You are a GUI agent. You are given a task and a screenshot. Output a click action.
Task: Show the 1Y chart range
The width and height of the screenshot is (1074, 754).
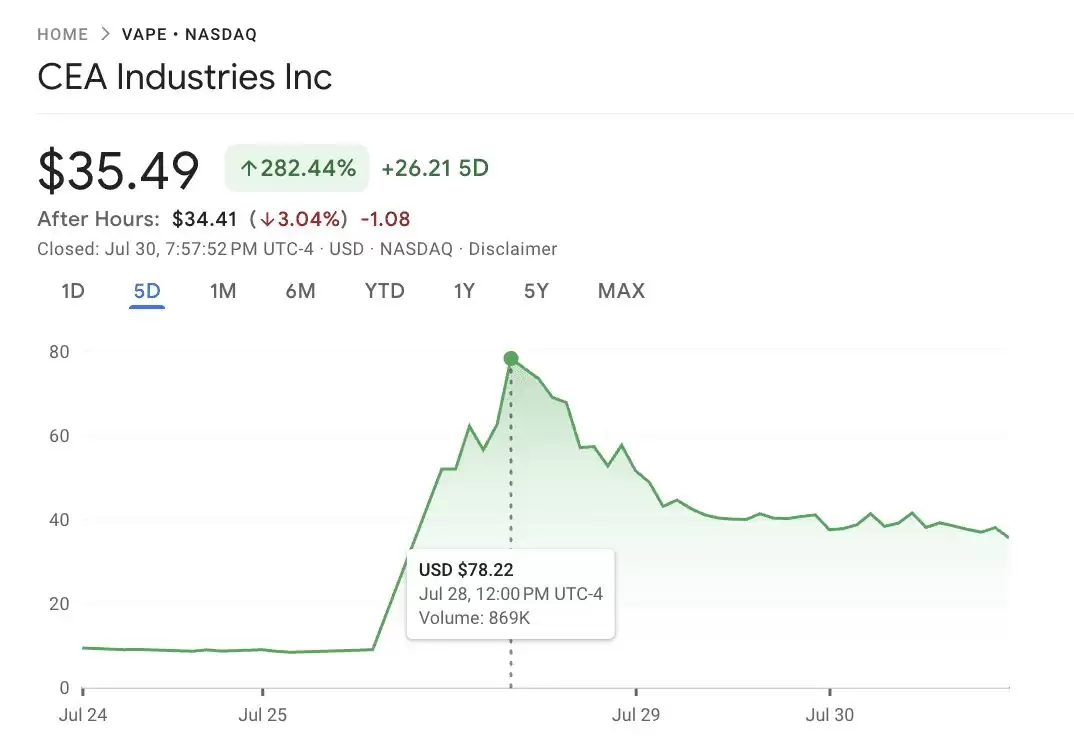click(464, 291)
